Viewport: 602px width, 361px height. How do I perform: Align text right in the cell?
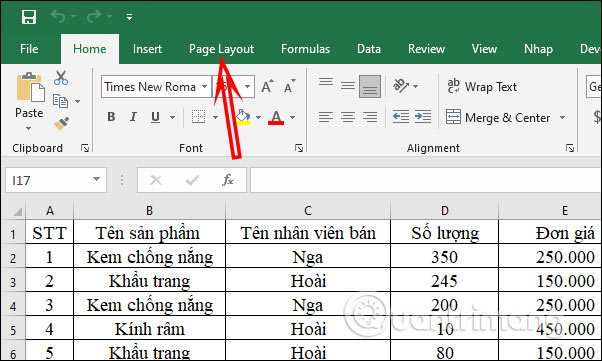[370, 117]
